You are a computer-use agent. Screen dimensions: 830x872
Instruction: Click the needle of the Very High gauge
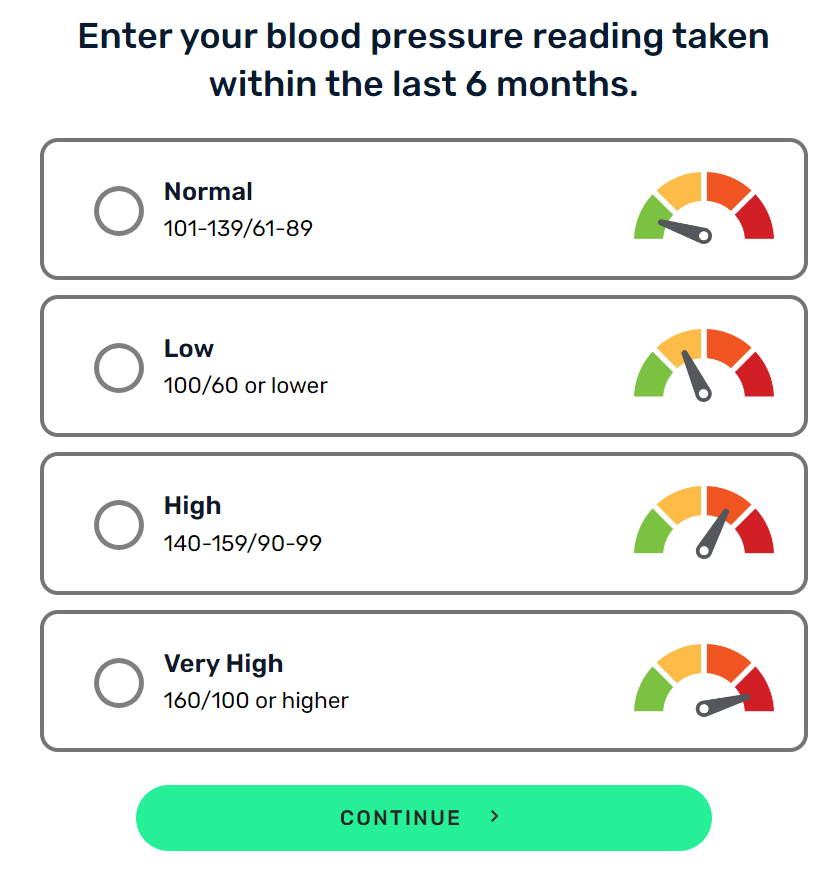pyautogui.click(x=723, y=705)
